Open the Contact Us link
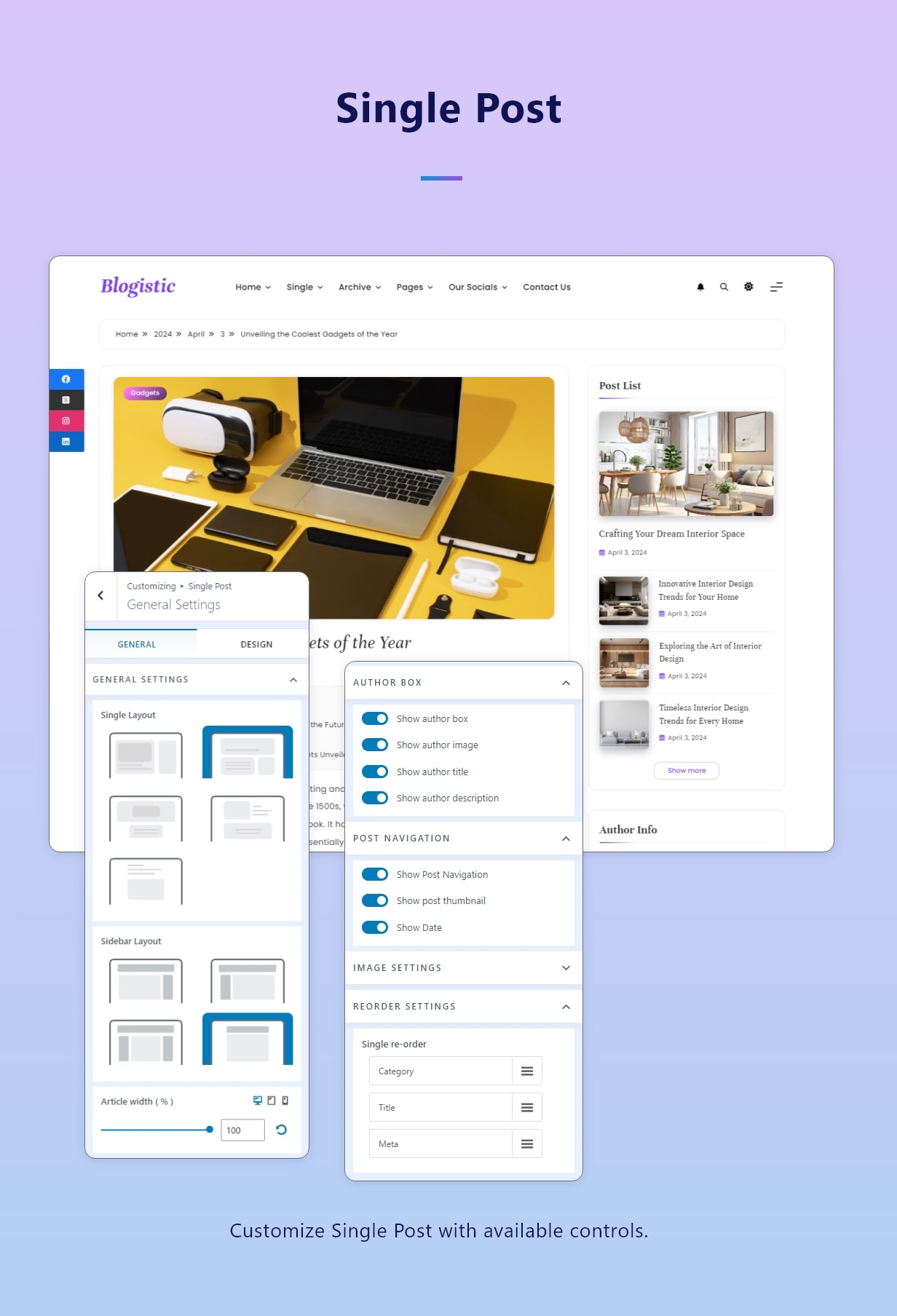The height and width of the screenshot is (1316, 897). pos(546,287)
